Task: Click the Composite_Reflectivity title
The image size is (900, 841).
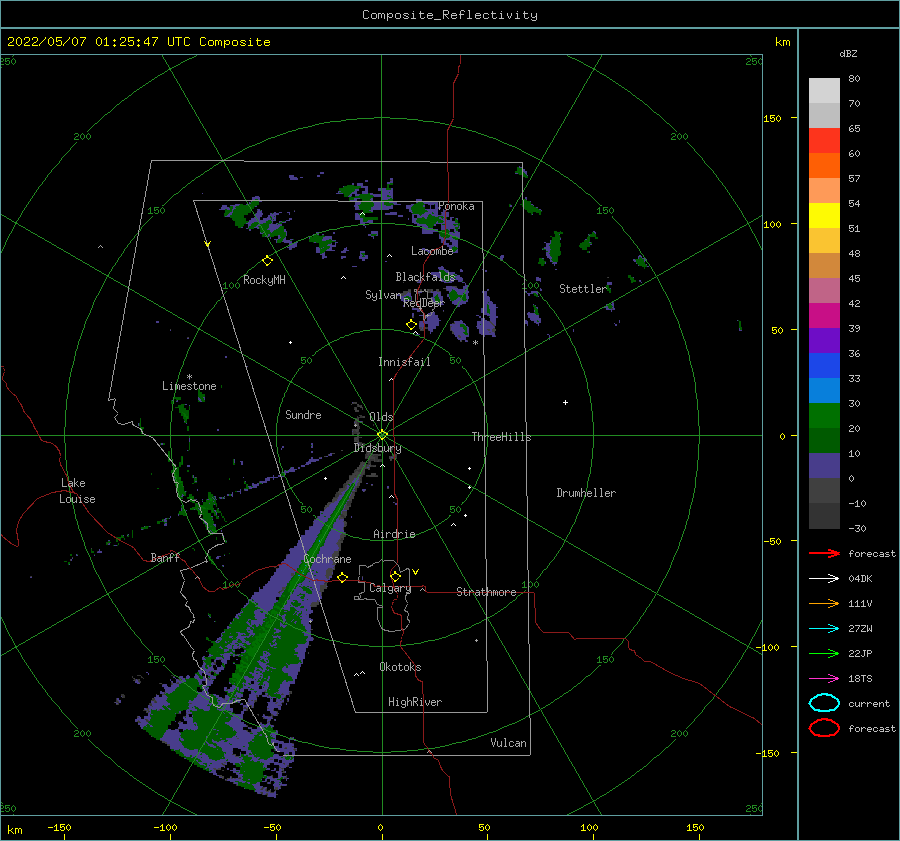Action: (450, 15)
